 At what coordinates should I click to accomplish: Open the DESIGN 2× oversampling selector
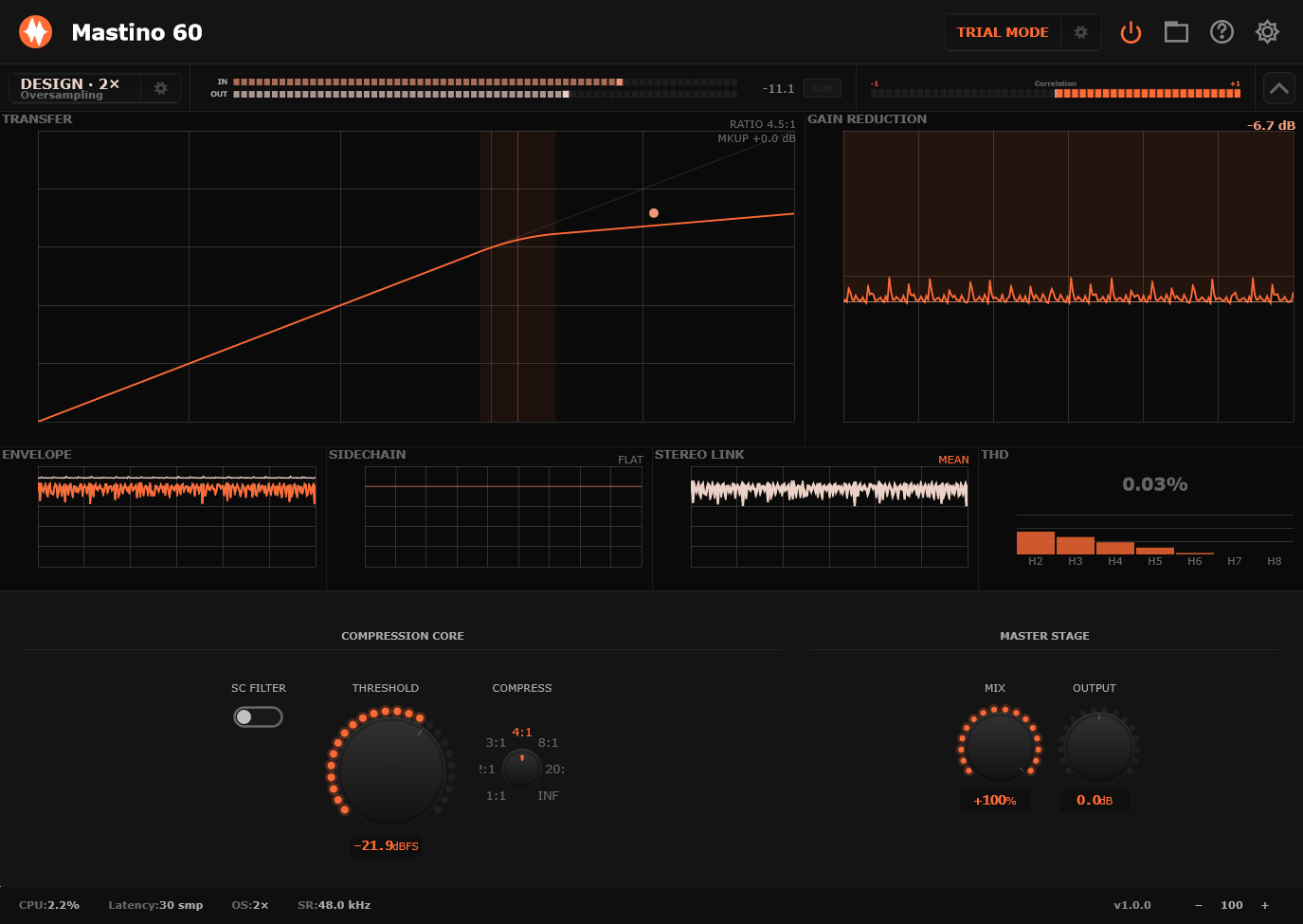76,88
